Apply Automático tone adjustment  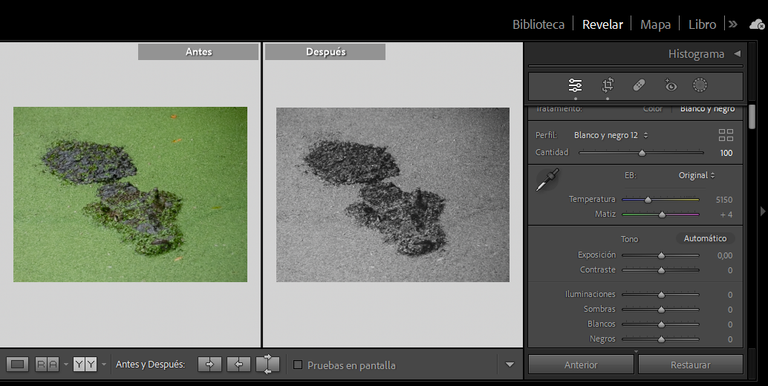point(705,239)
